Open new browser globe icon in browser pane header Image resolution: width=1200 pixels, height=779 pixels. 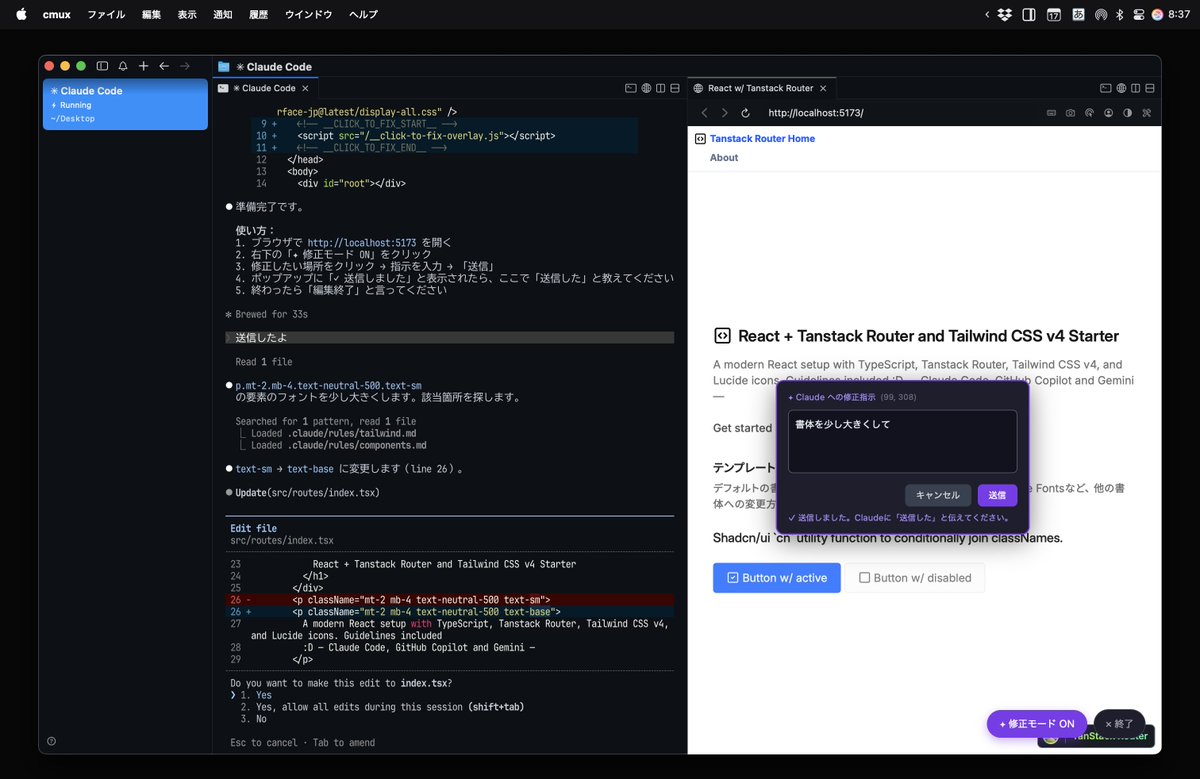(x=1121, y=88)
